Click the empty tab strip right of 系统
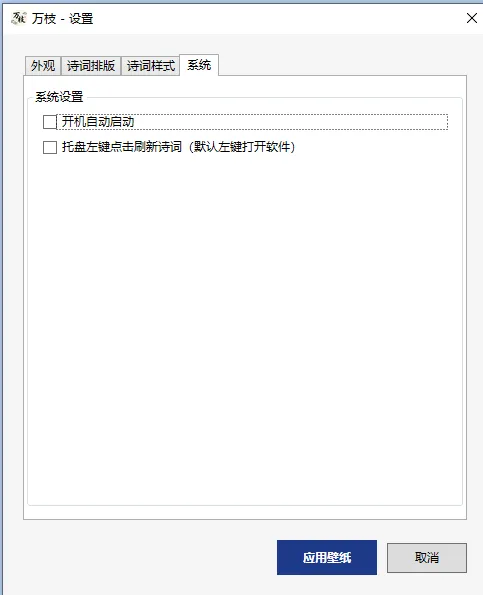 click(x=341, y=65)
